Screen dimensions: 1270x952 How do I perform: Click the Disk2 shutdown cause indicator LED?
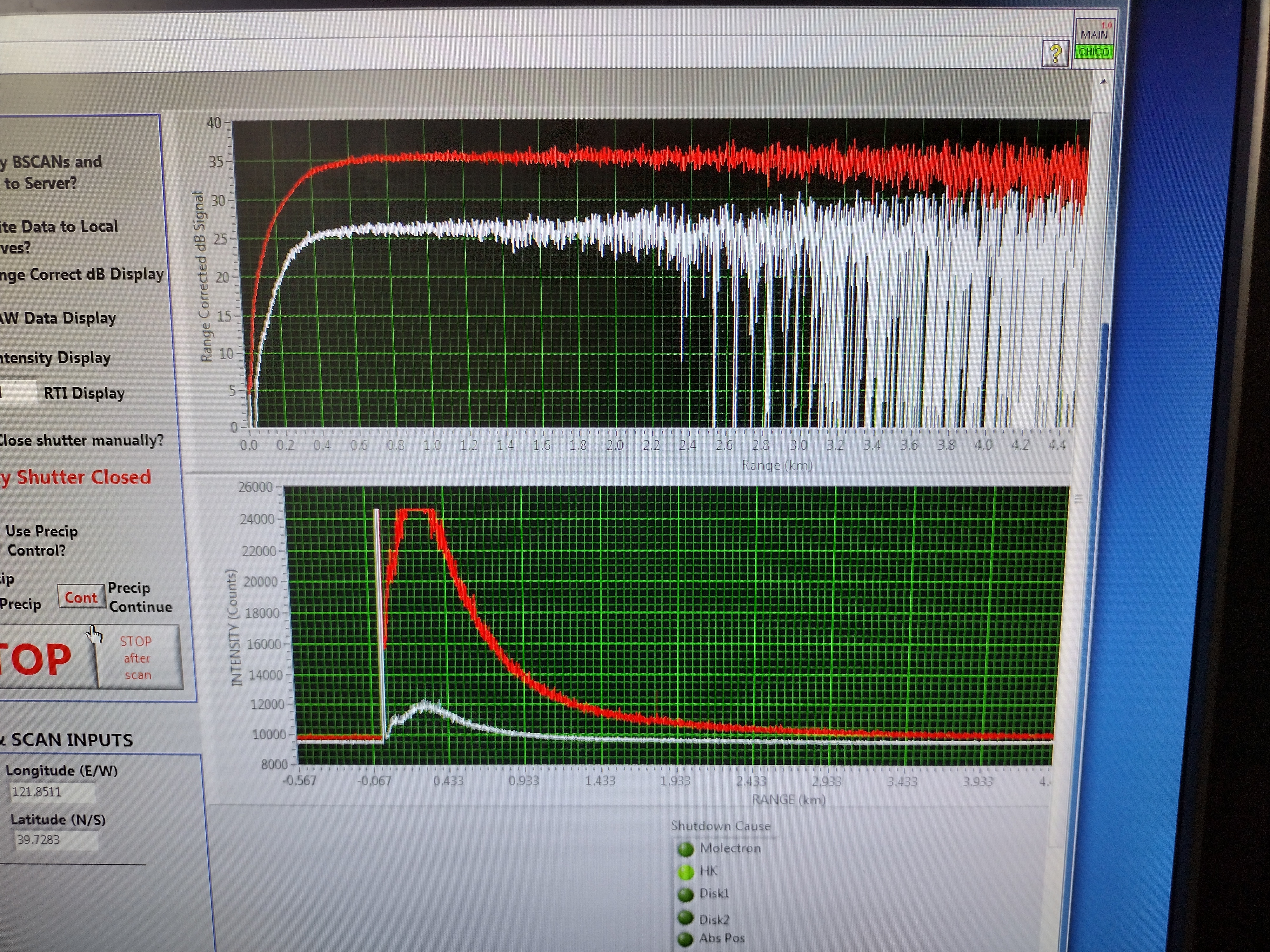click(685, 918)
